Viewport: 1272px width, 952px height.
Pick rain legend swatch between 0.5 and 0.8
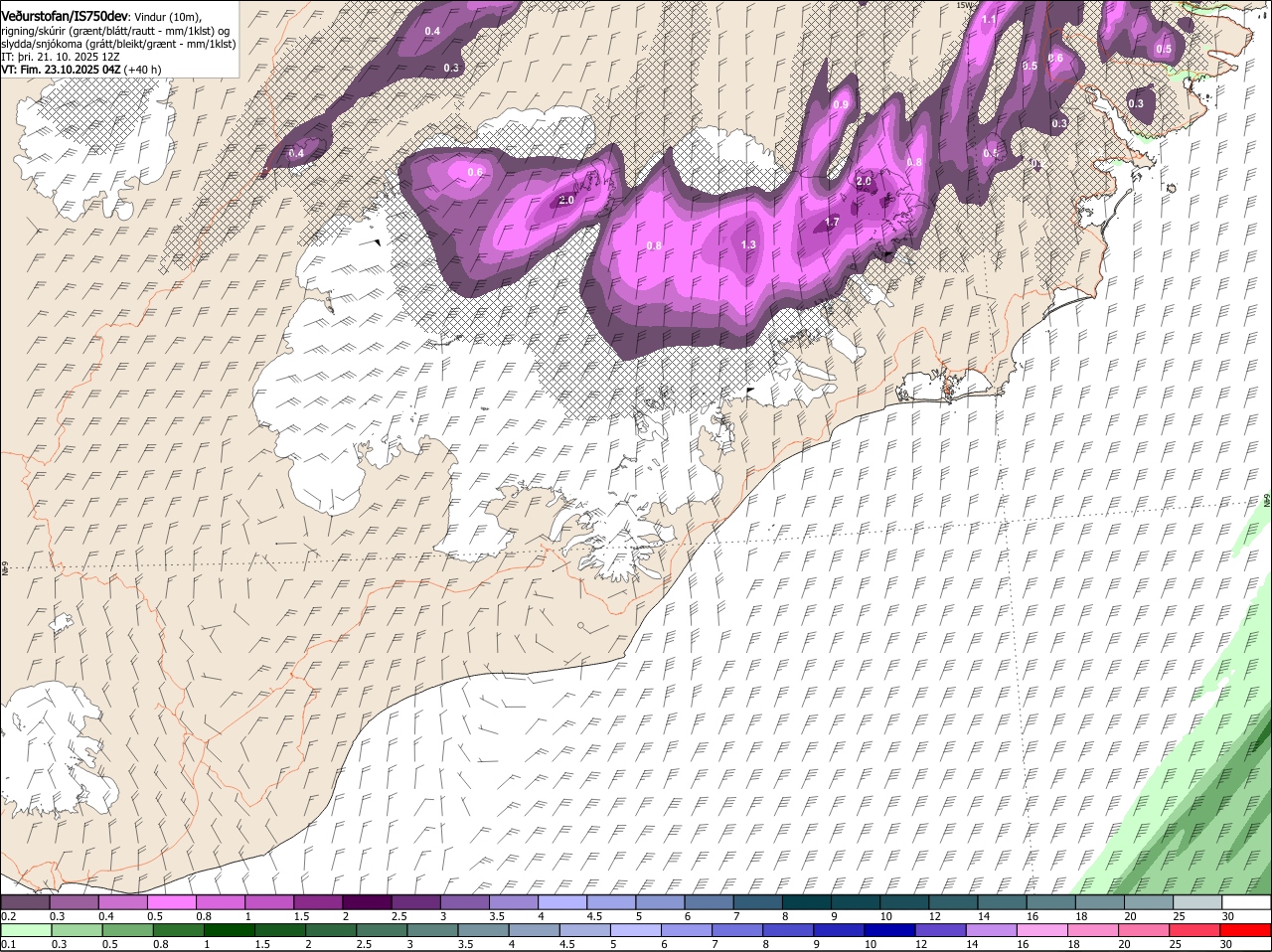[128, 931]
